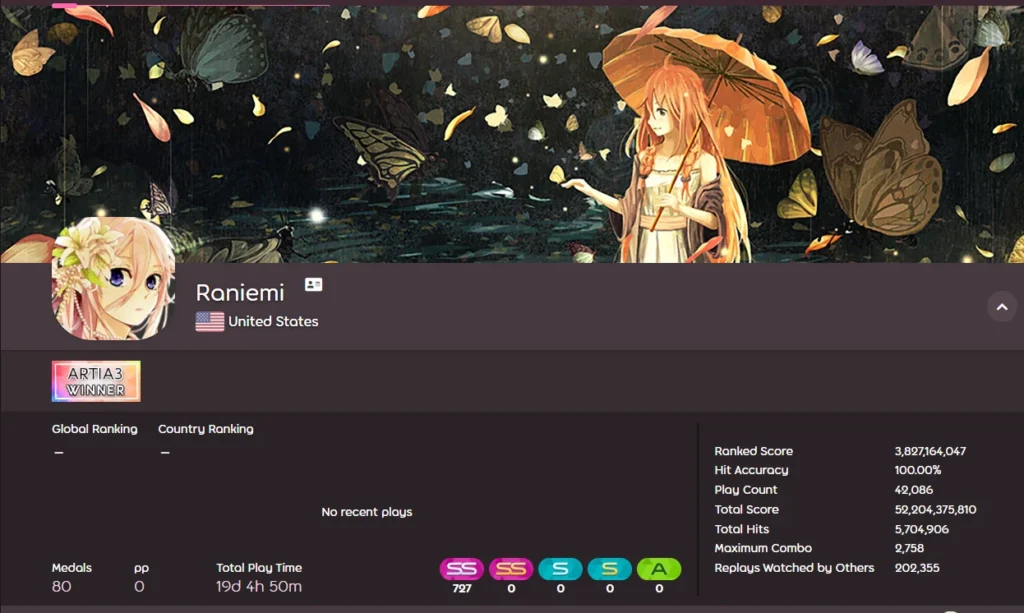Screen dimensions: 1024x613
Task: Click the profile card icon beside Raniemi
Action: 313,285
